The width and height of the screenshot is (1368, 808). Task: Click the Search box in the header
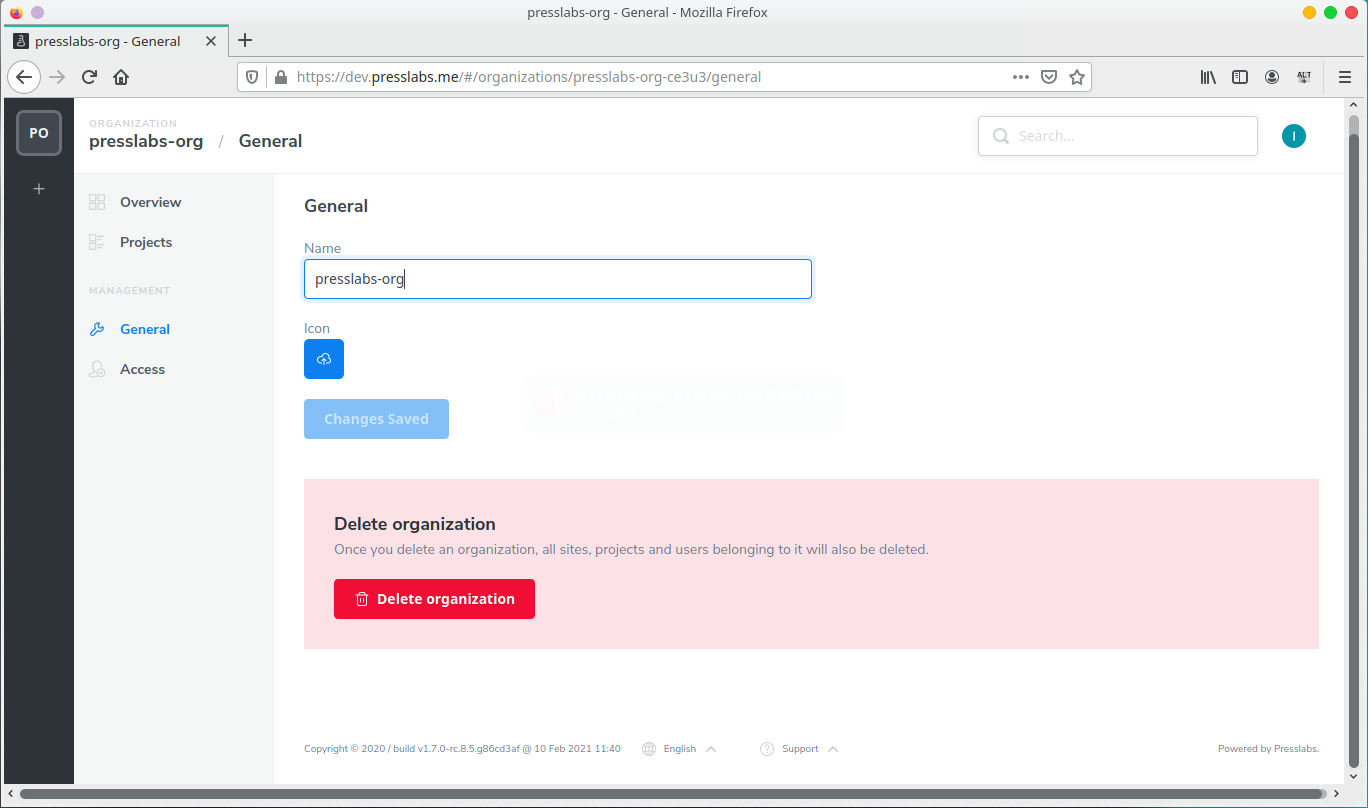[x=1117, y=136]
